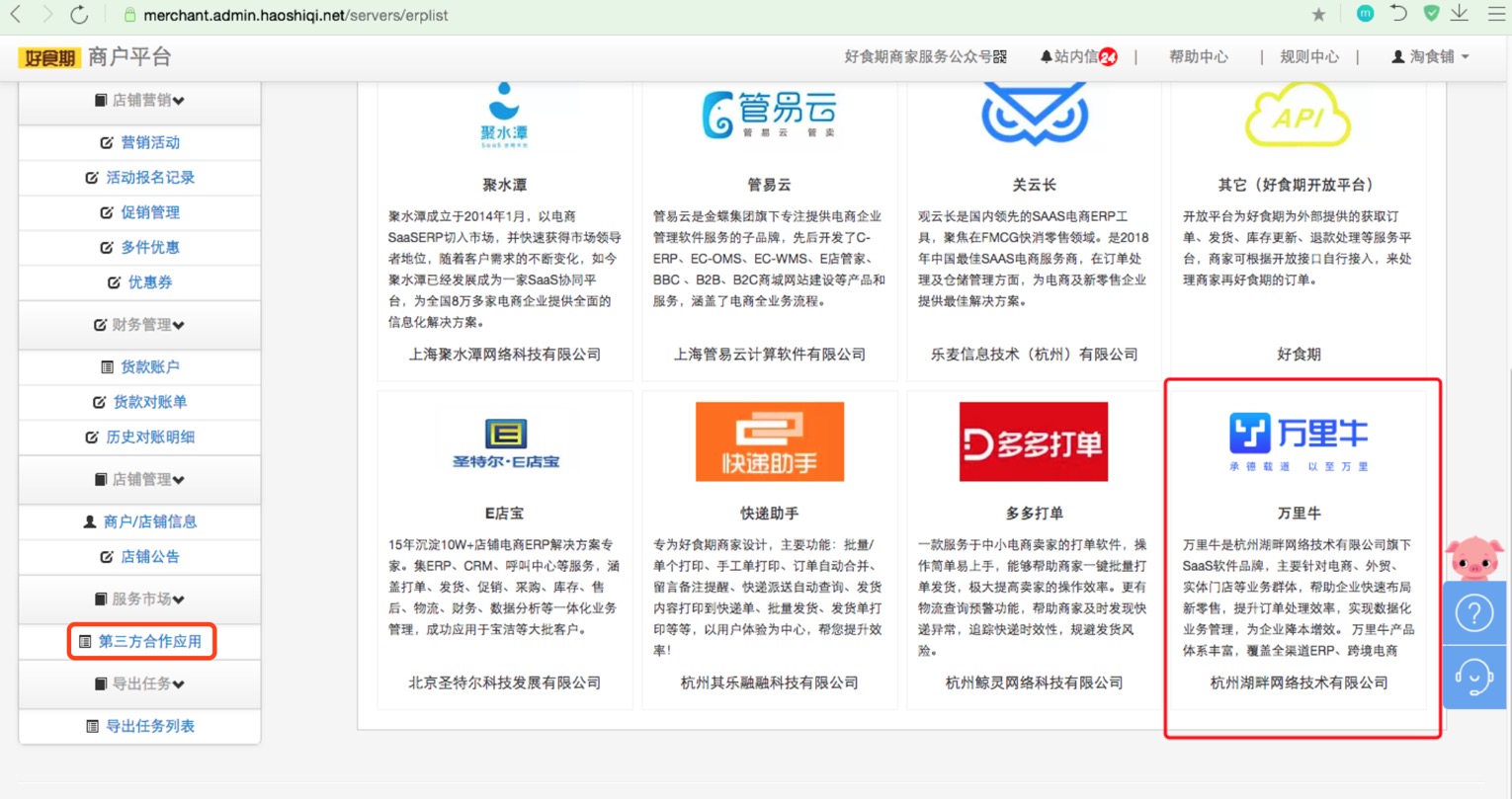
Task: Open help via the floating question mark button
Action: coord(1473,613)
